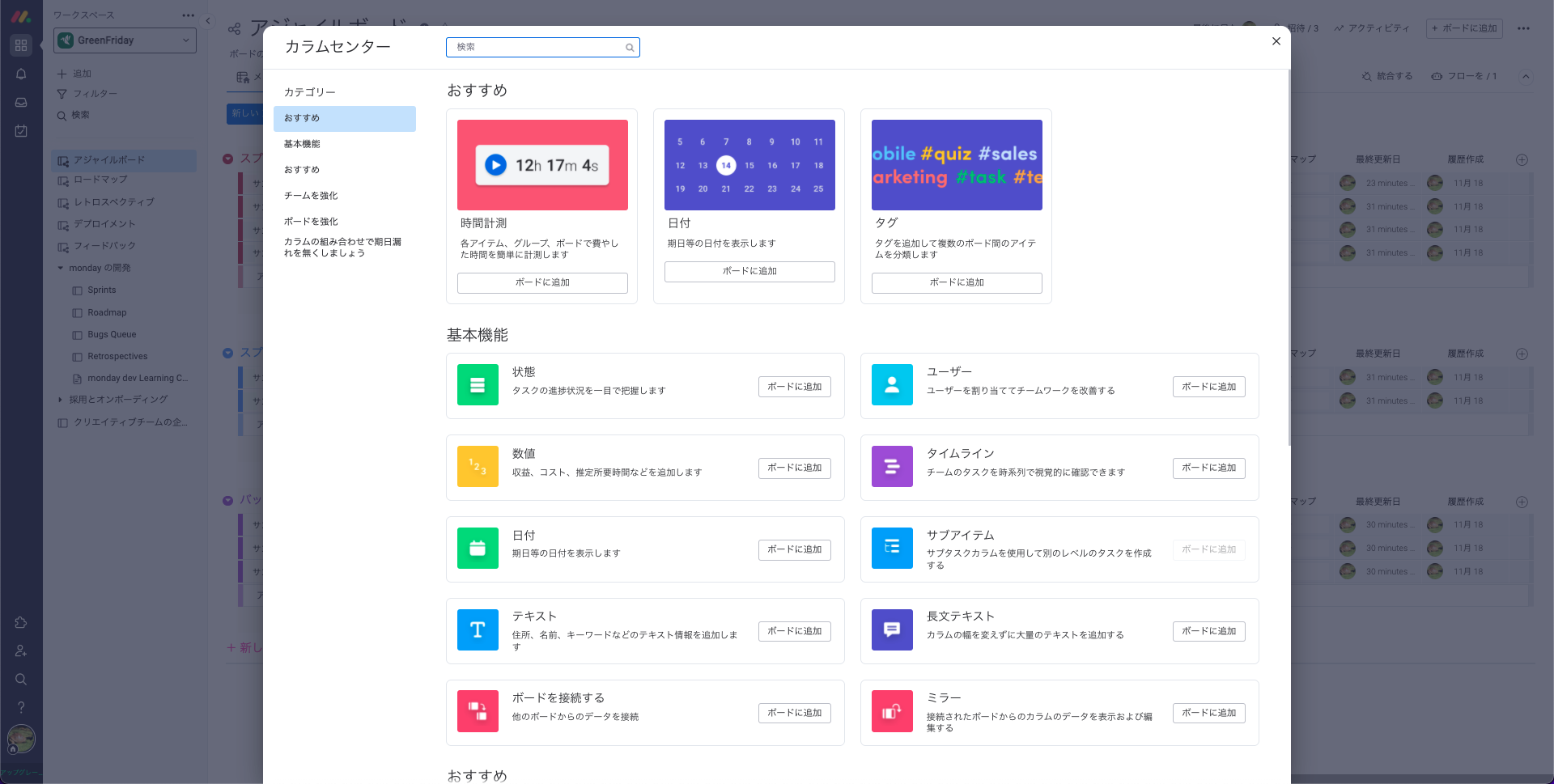
Task: Open notifications bell in left sidebar
Action: pos(21,74)
